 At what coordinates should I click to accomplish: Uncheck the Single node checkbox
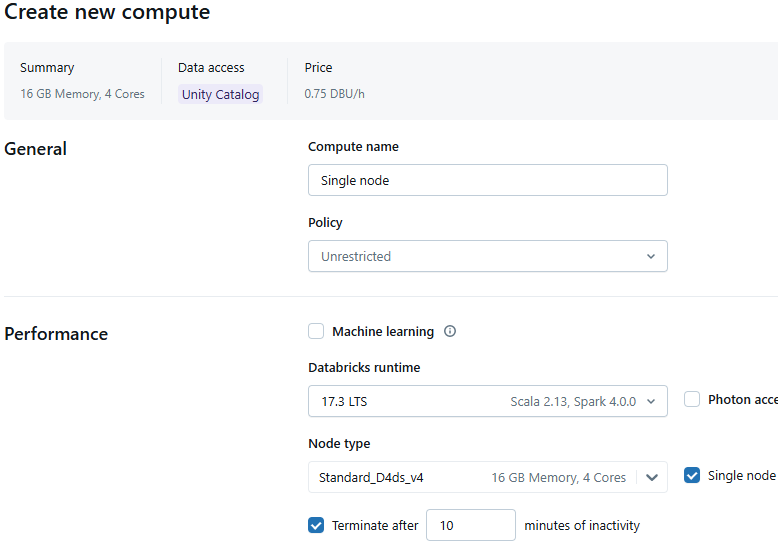coord(692,476)
